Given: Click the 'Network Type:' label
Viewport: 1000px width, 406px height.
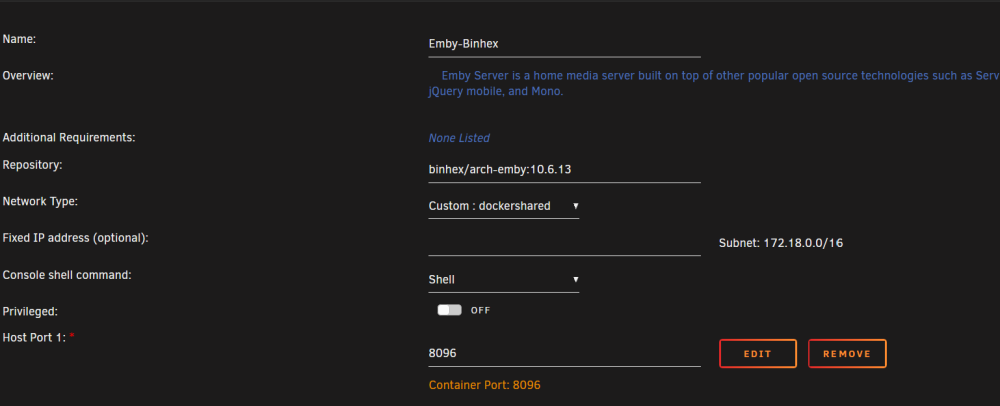Looking at the screenshot, I should coord(40,201).
